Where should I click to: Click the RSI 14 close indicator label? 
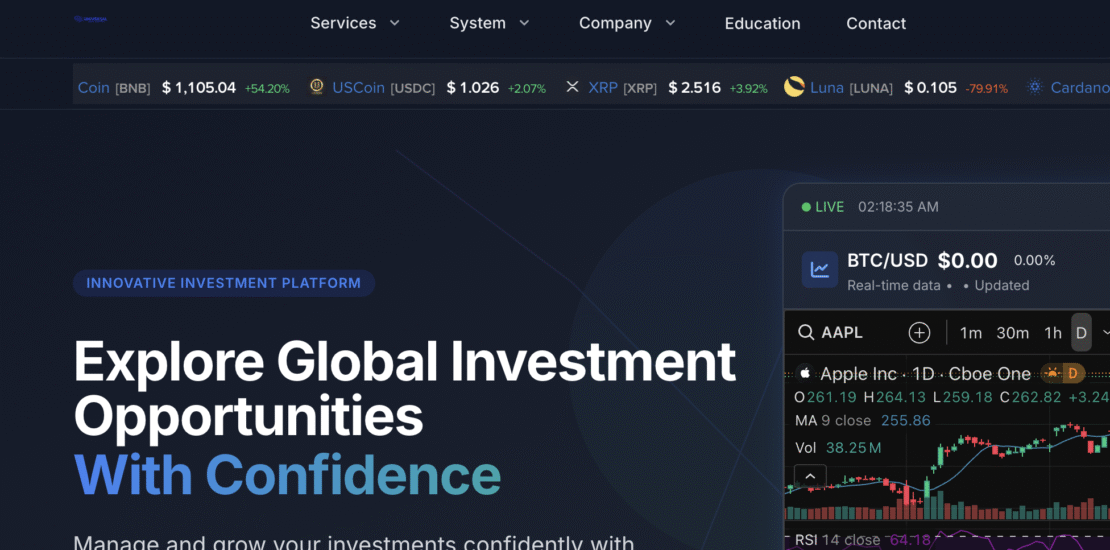(837, 540)
